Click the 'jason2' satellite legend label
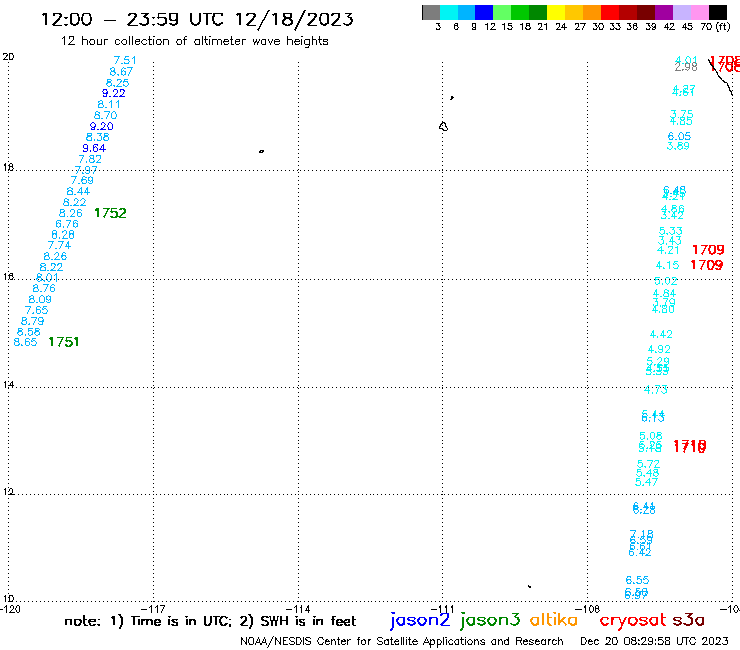Image resolution: width=740 pixels, height=650 pixels. click(420, 620)
